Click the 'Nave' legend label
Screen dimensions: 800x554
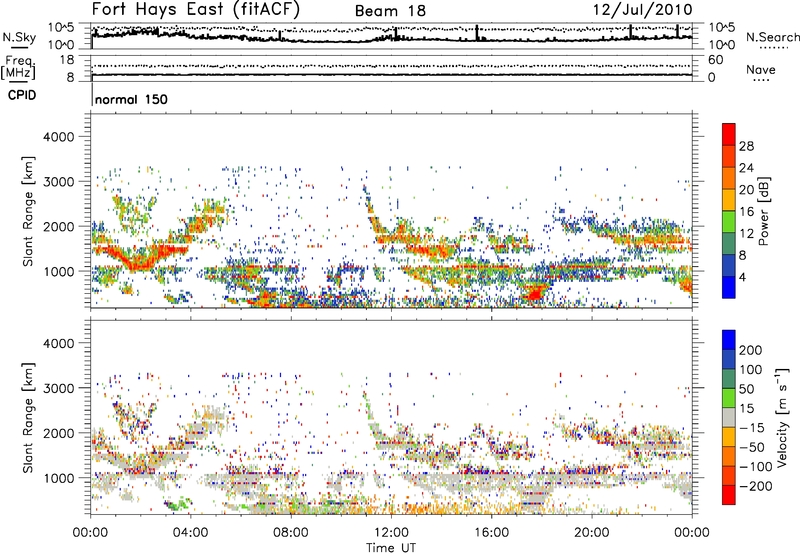[760, 69]
